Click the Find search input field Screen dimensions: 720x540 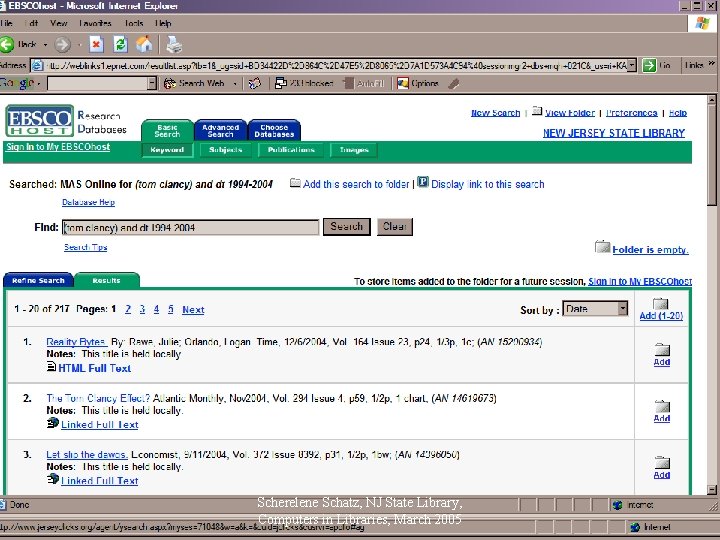pos(191,227)
